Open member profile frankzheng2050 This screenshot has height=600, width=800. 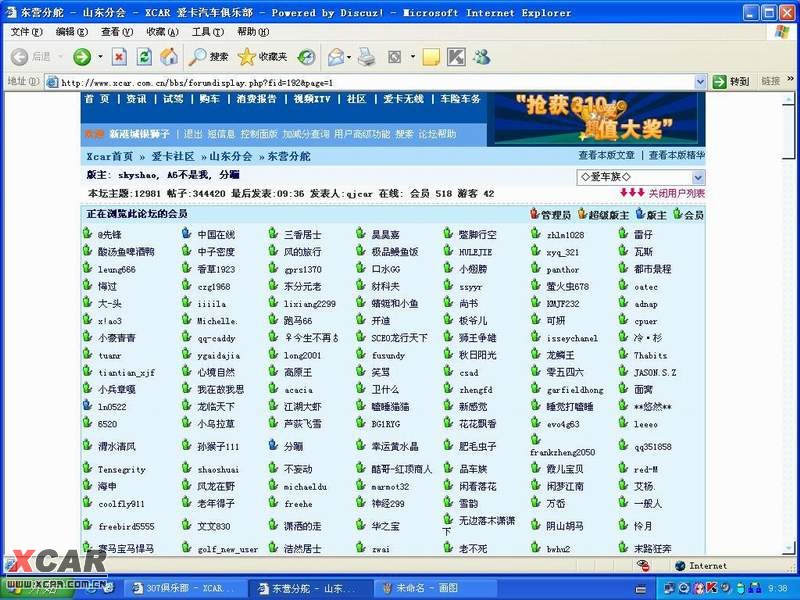coord(562,452)
